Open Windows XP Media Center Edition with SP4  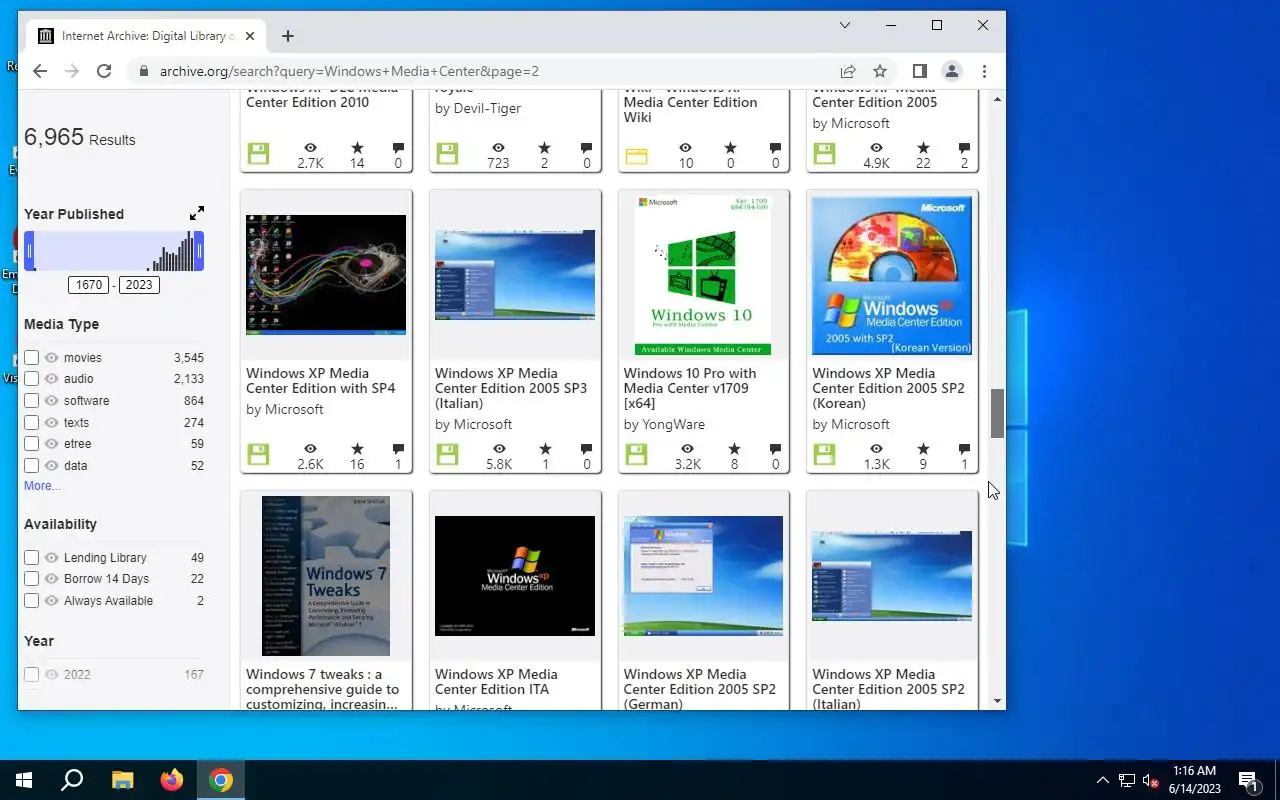321,381
